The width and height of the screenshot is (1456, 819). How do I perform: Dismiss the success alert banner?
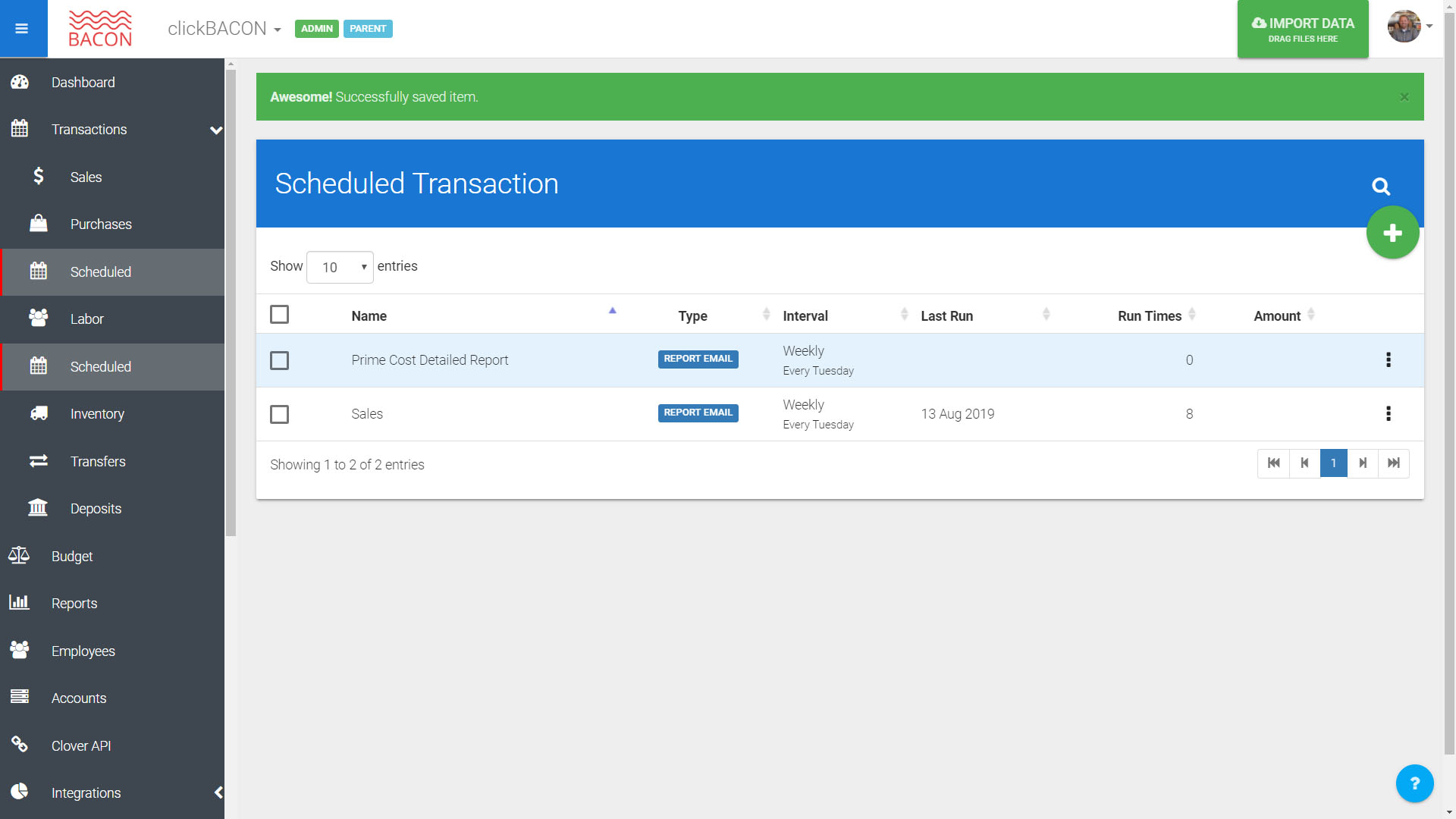1404,97
